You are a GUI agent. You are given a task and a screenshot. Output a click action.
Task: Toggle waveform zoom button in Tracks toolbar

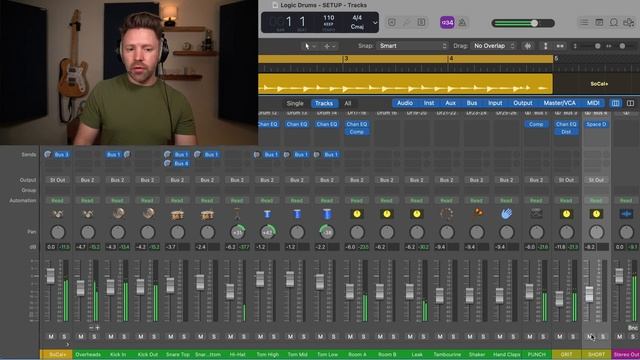coord(528,46)
